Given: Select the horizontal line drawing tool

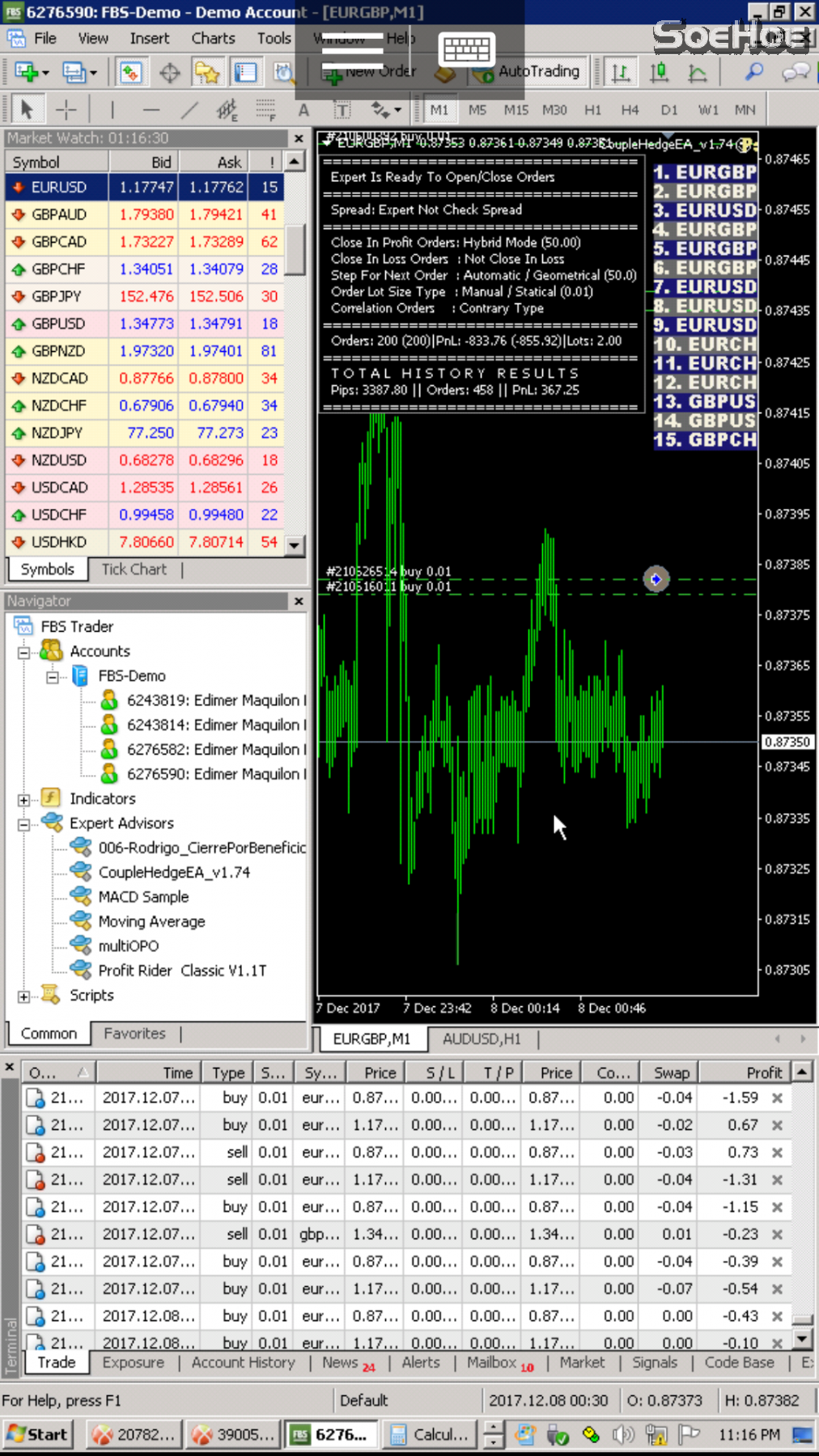Looking at the screenshot, I should pos(151,109).
